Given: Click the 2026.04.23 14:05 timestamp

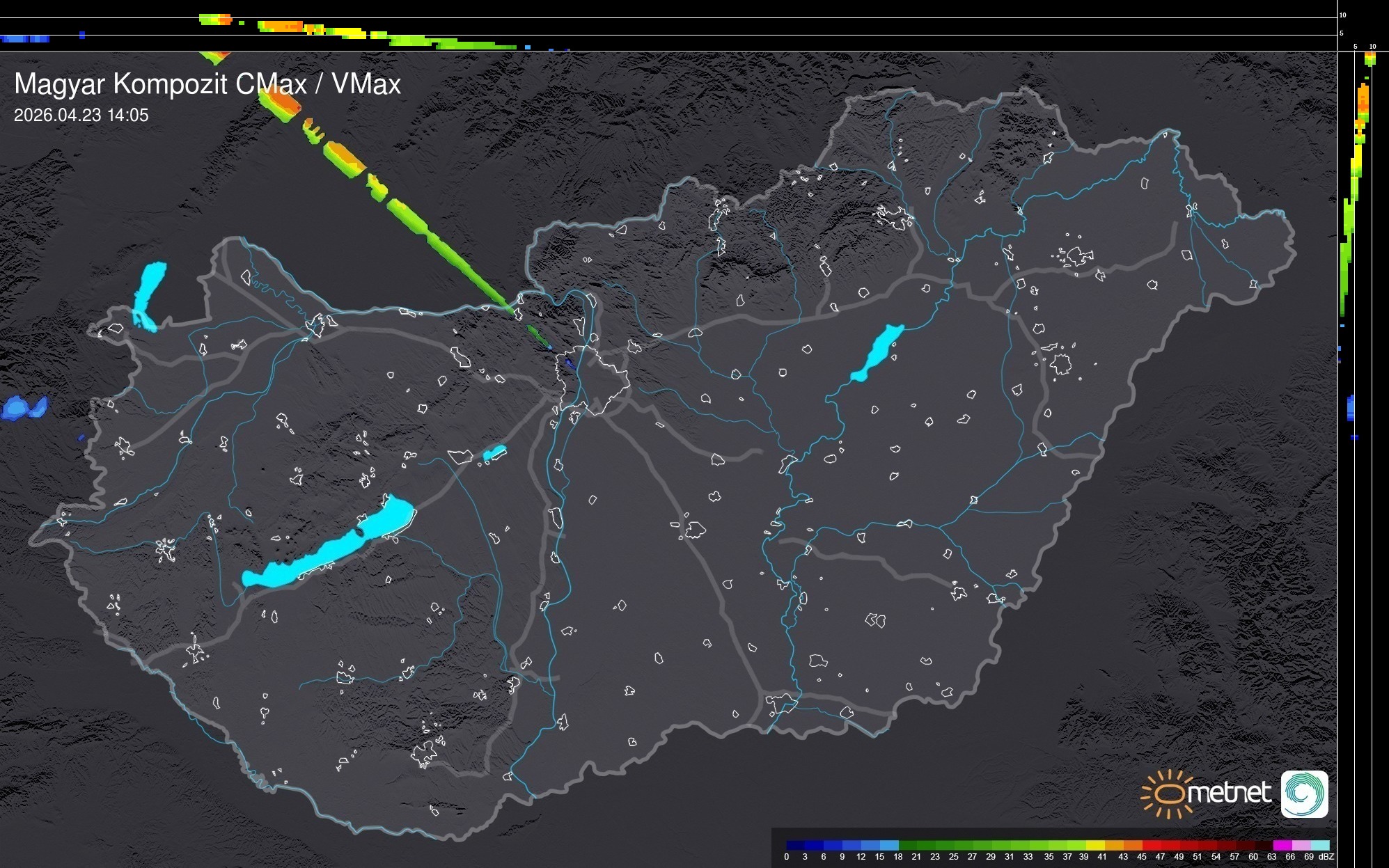Looking at the screenshot, I should 81,116.
